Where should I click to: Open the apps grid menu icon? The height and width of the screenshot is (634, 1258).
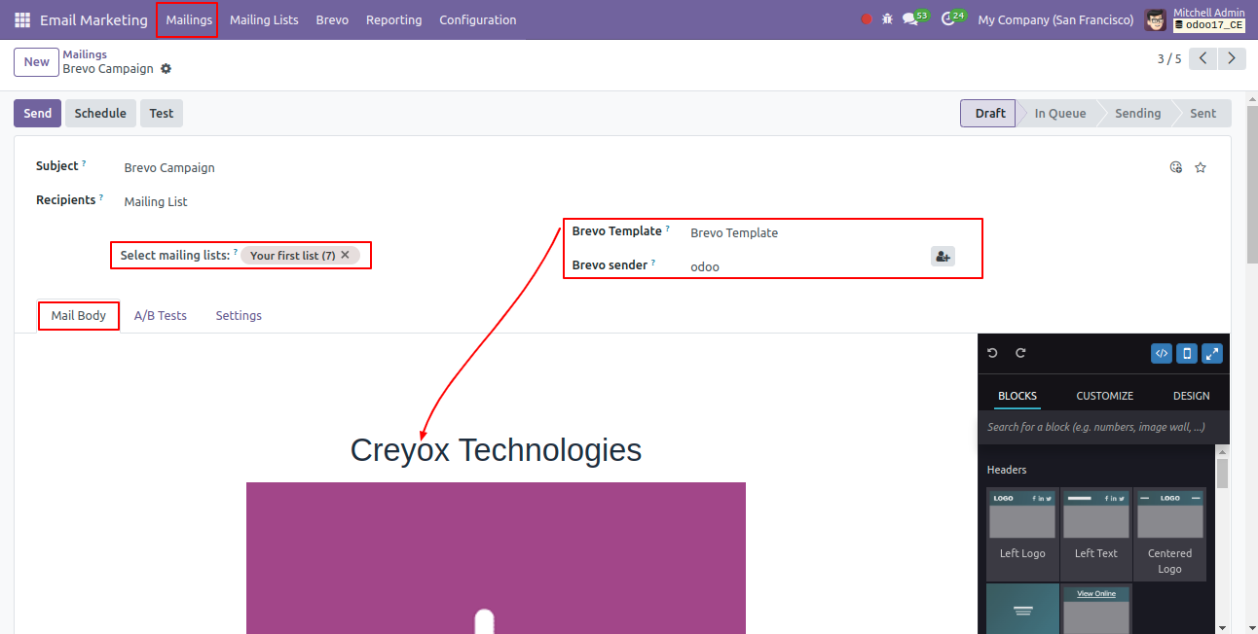pyautogui.click(x=22, y=20)
